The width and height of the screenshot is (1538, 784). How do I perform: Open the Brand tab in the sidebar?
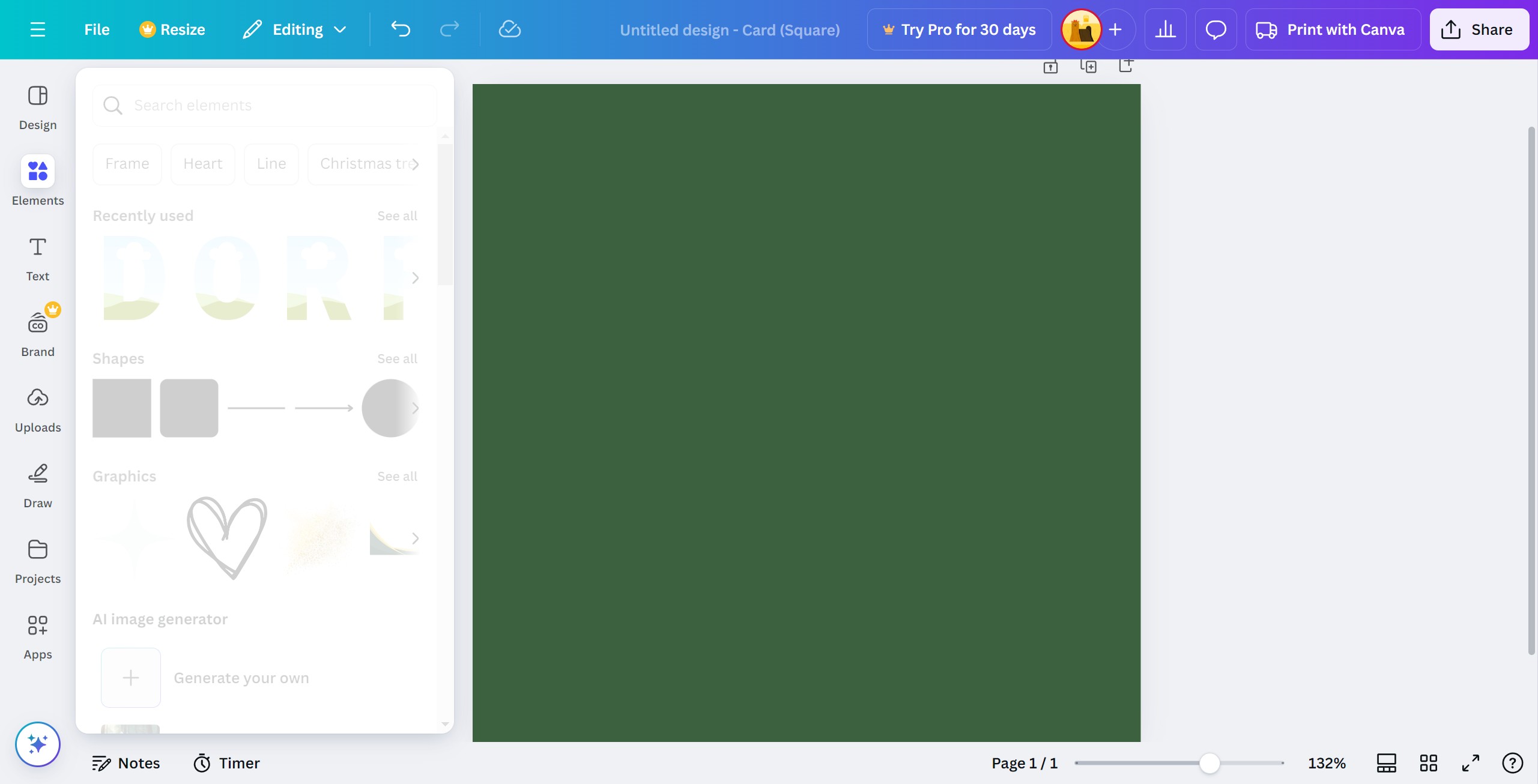point(38,334)
